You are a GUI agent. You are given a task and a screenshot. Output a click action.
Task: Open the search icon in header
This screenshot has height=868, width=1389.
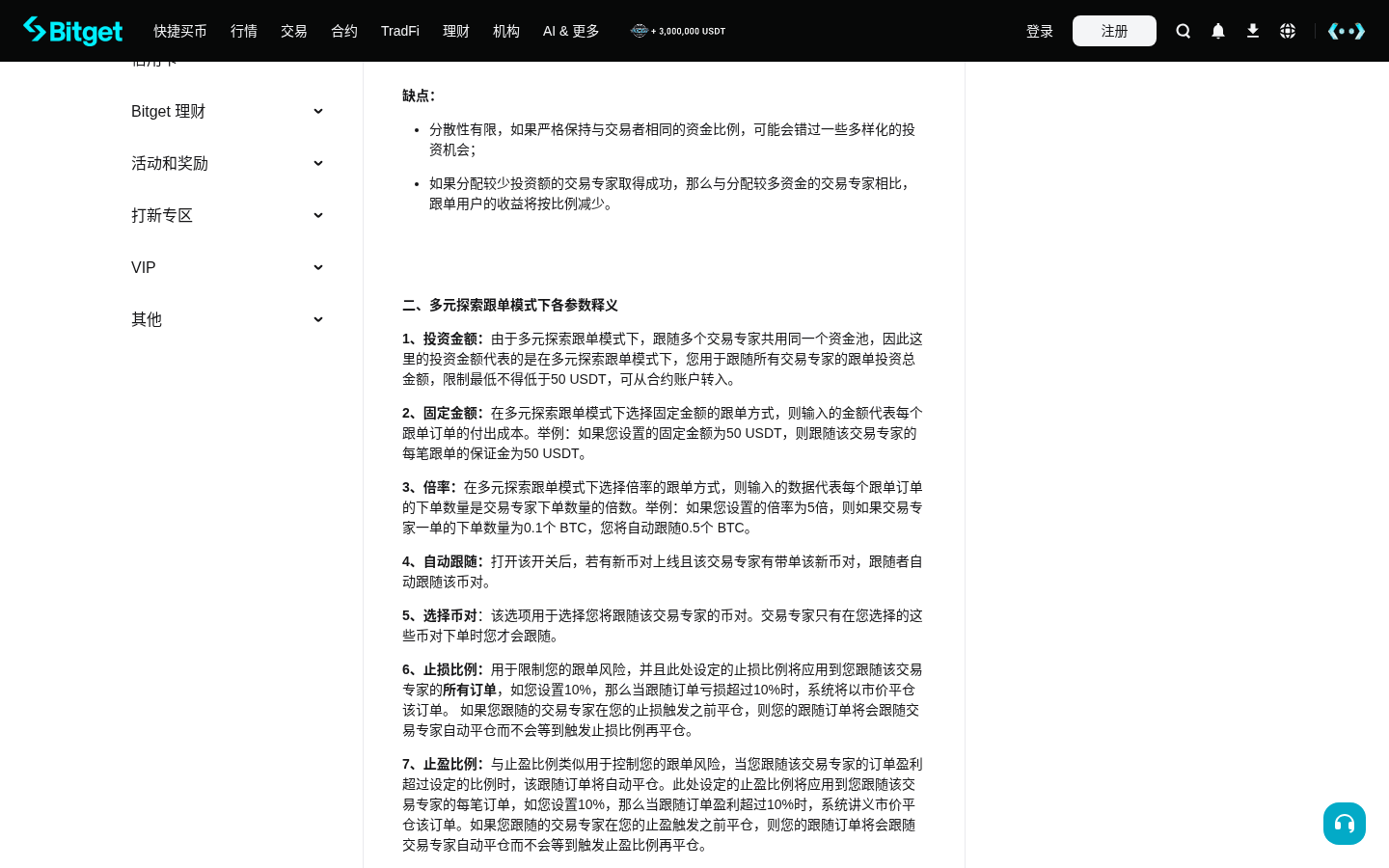pyautogui.click(x=1184, y=31)
